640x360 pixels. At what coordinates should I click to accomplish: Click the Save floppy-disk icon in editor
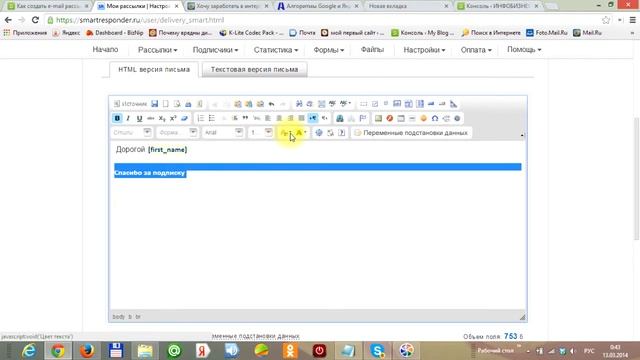tap(155, 104)
